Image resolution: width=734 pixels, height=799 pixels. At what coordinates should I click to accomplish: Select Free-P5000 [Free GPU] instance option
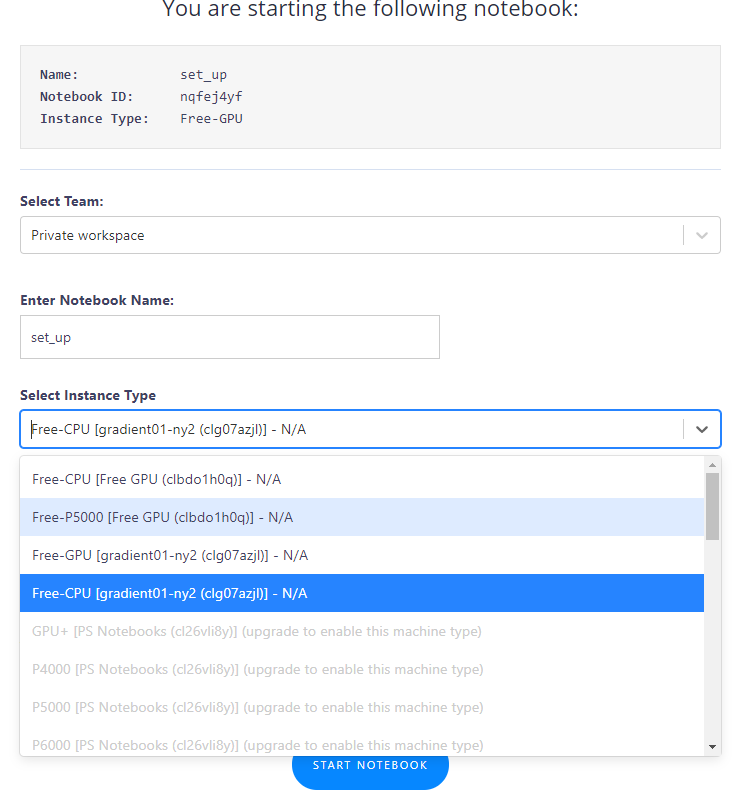pos(362,517)
